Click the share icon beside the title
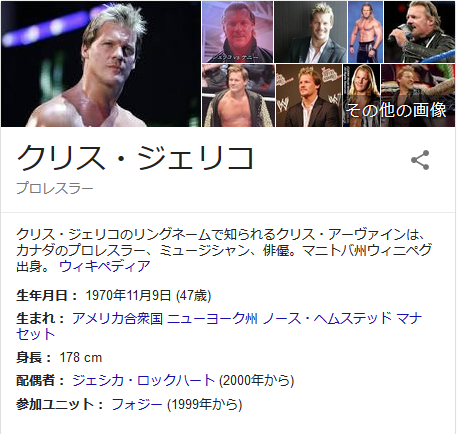 pos(420,160)
